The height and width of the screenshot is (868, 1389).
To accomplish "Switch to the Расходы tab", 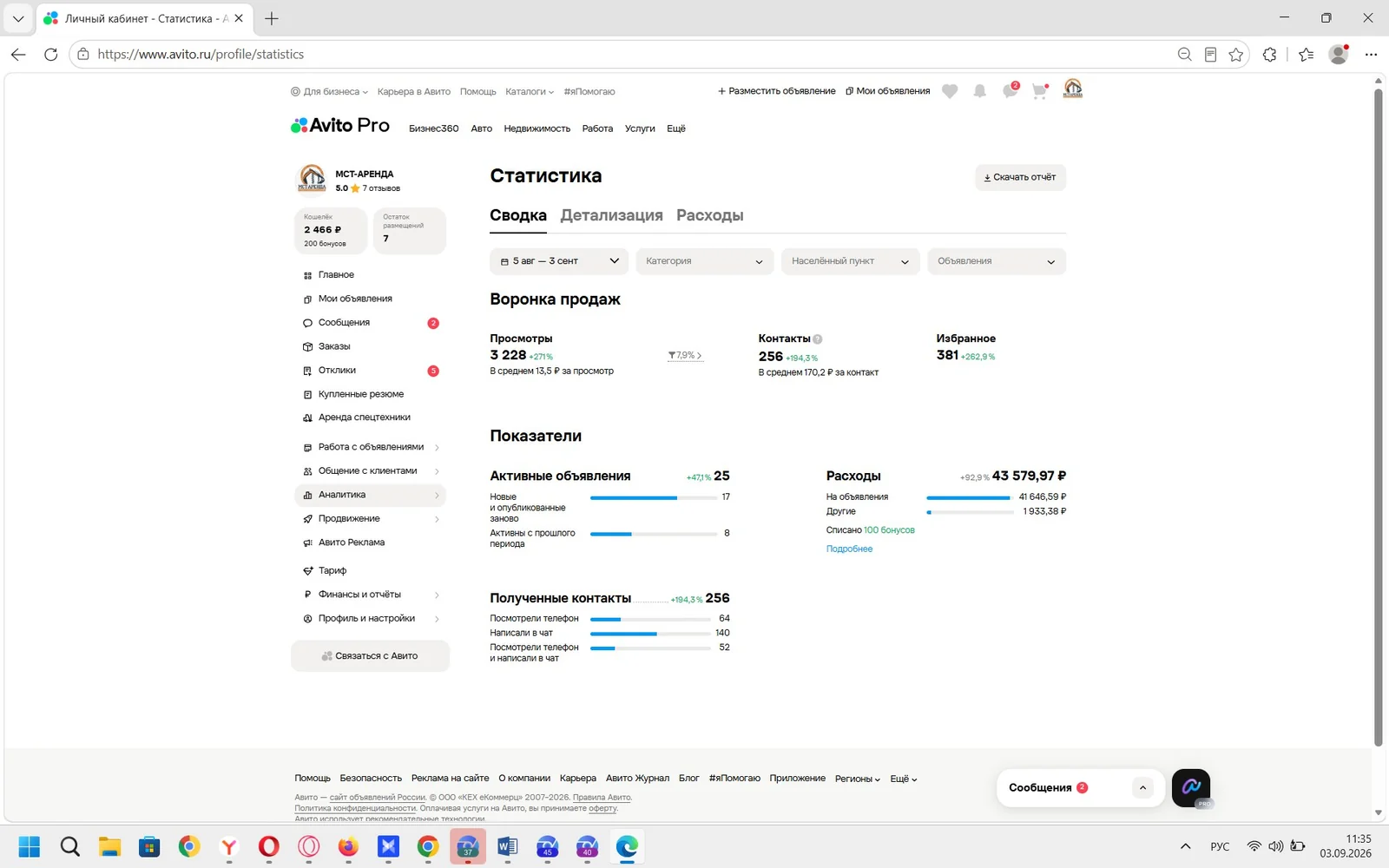I will tap(710, 215).
